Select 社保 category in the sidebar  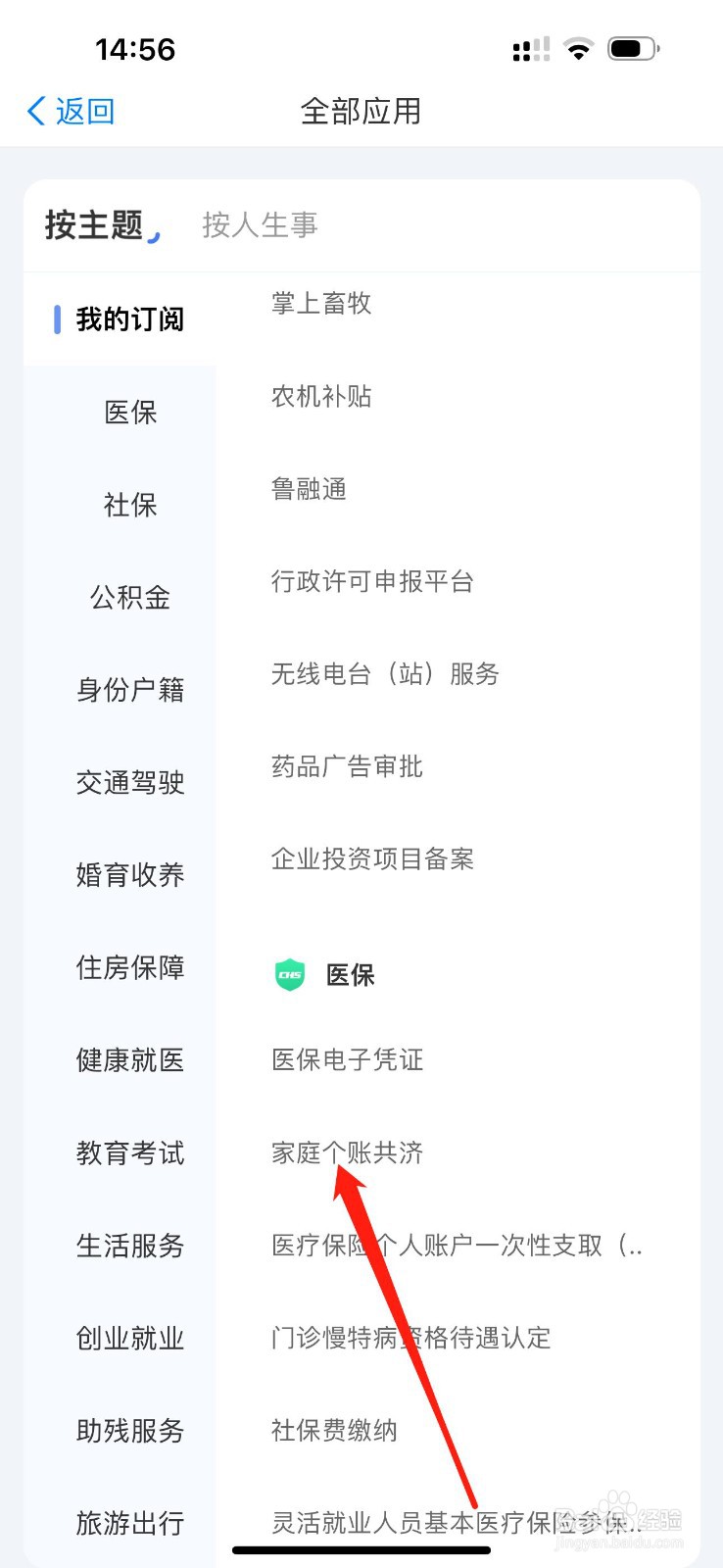[130, 505]
